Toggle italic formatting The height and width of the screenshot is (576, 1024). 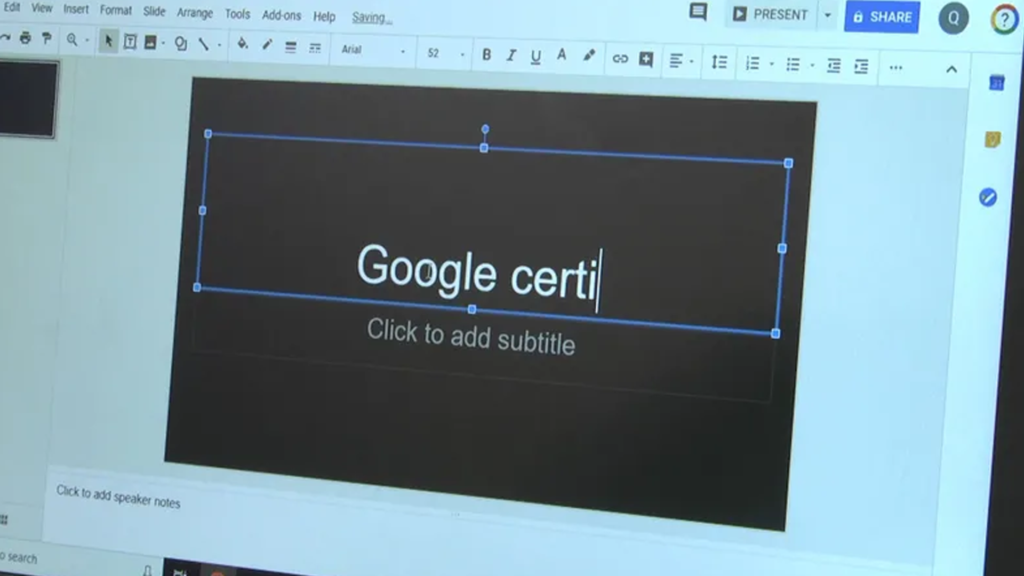pyautogui.click(x=511, y=56)
